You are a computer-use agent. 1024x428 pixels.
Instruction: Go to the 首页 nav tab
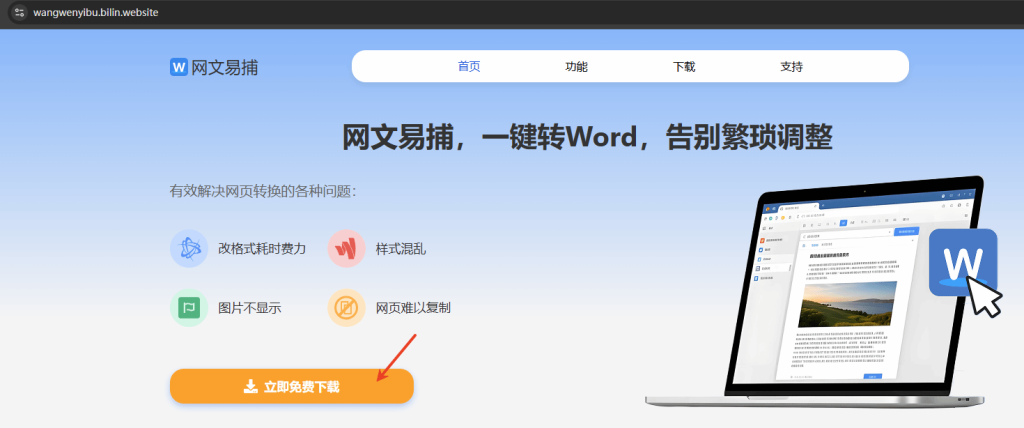tap(469, 67)
